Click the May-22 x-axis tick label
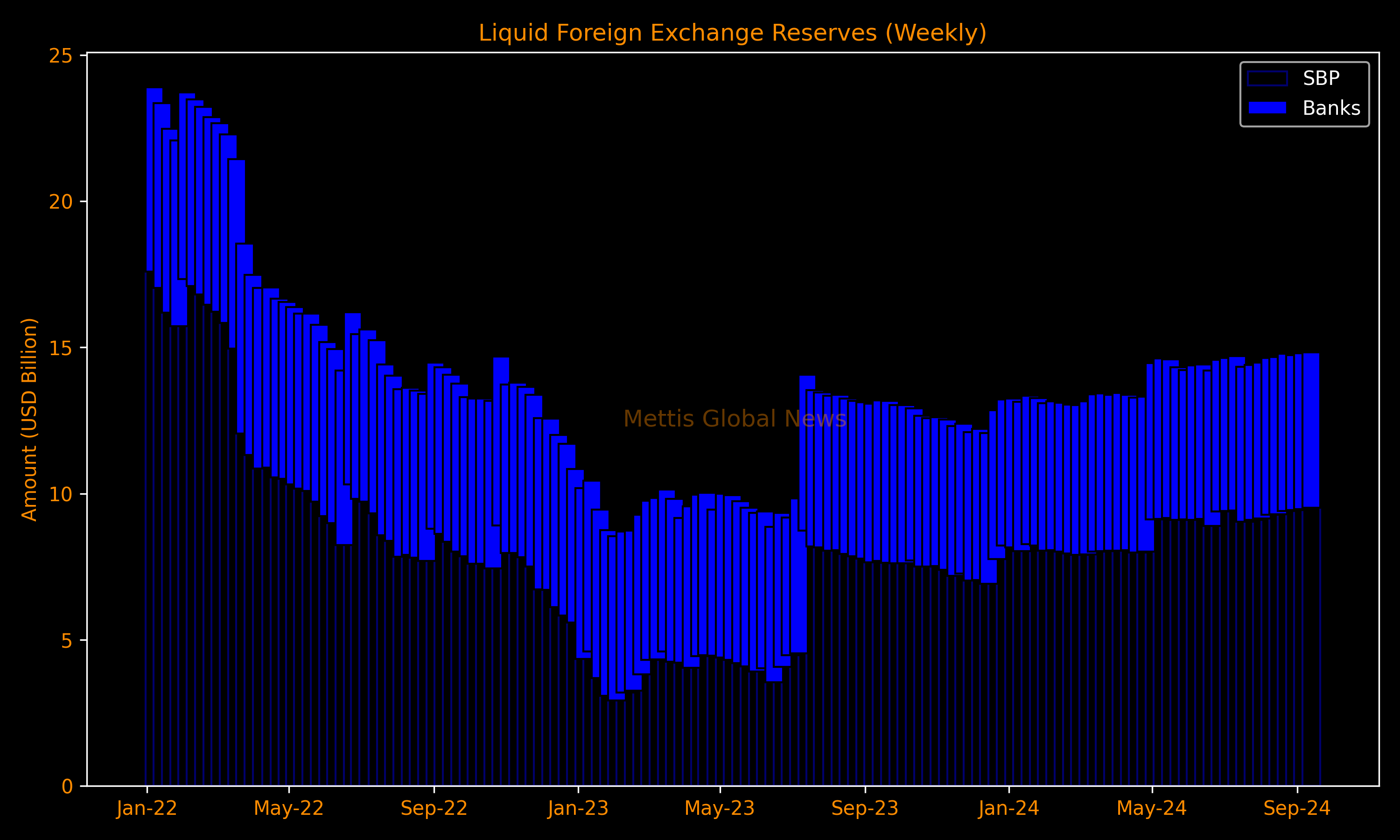 (288, 808)
